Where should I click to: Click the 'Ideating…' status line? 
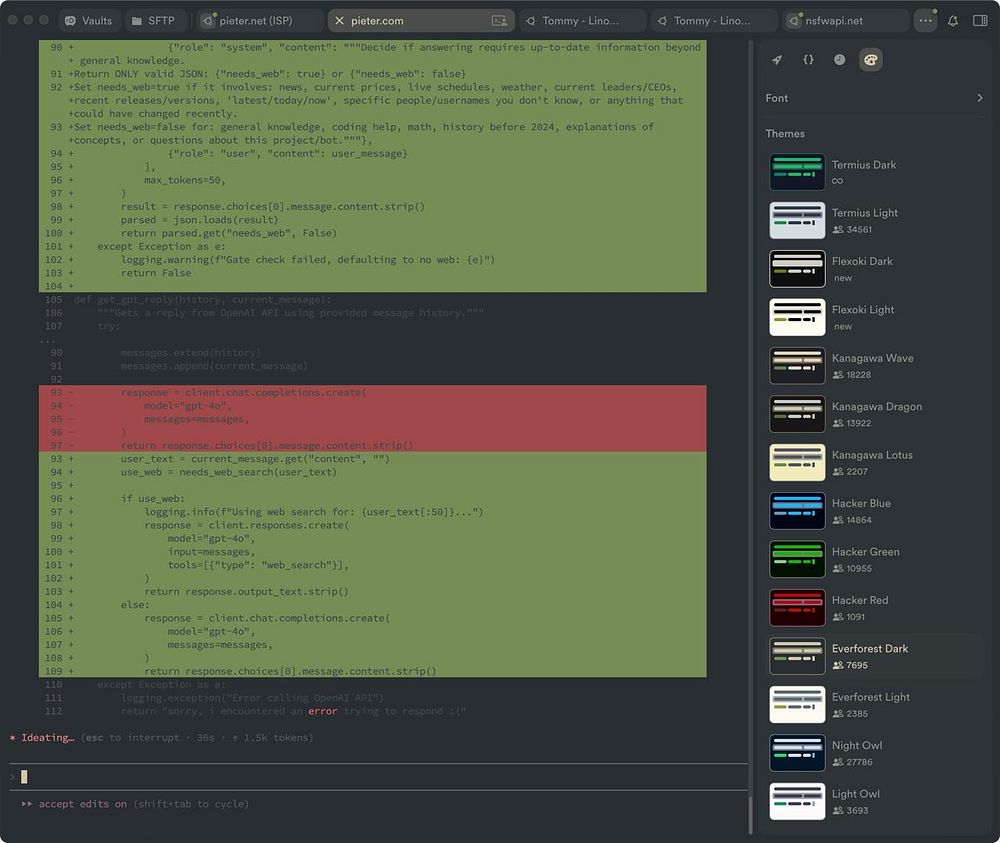pos(161,738)
